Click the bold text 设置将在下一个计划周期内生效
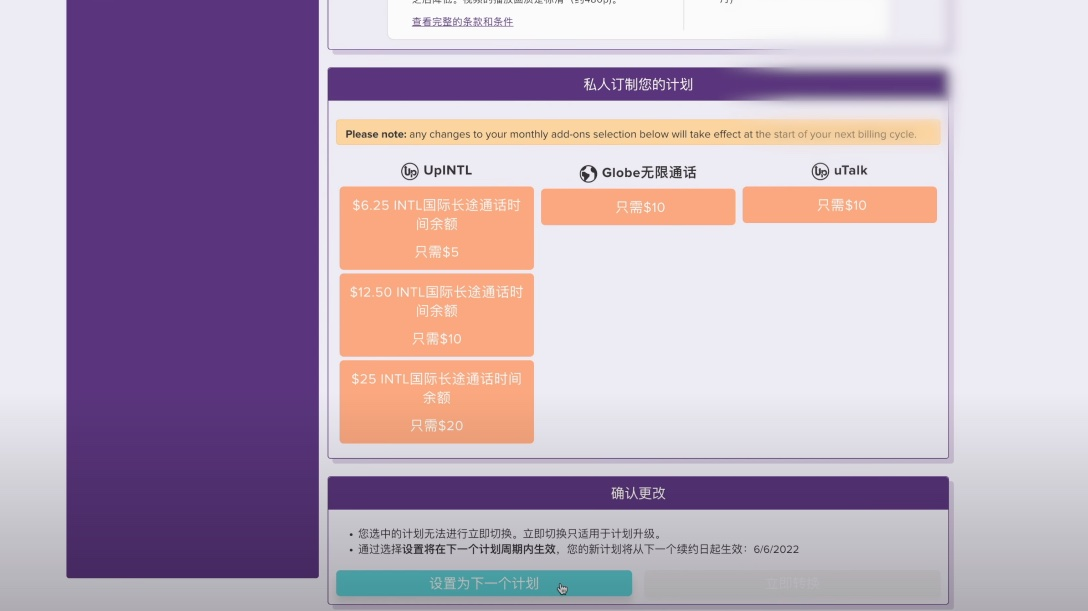 [x=479, y=549]
